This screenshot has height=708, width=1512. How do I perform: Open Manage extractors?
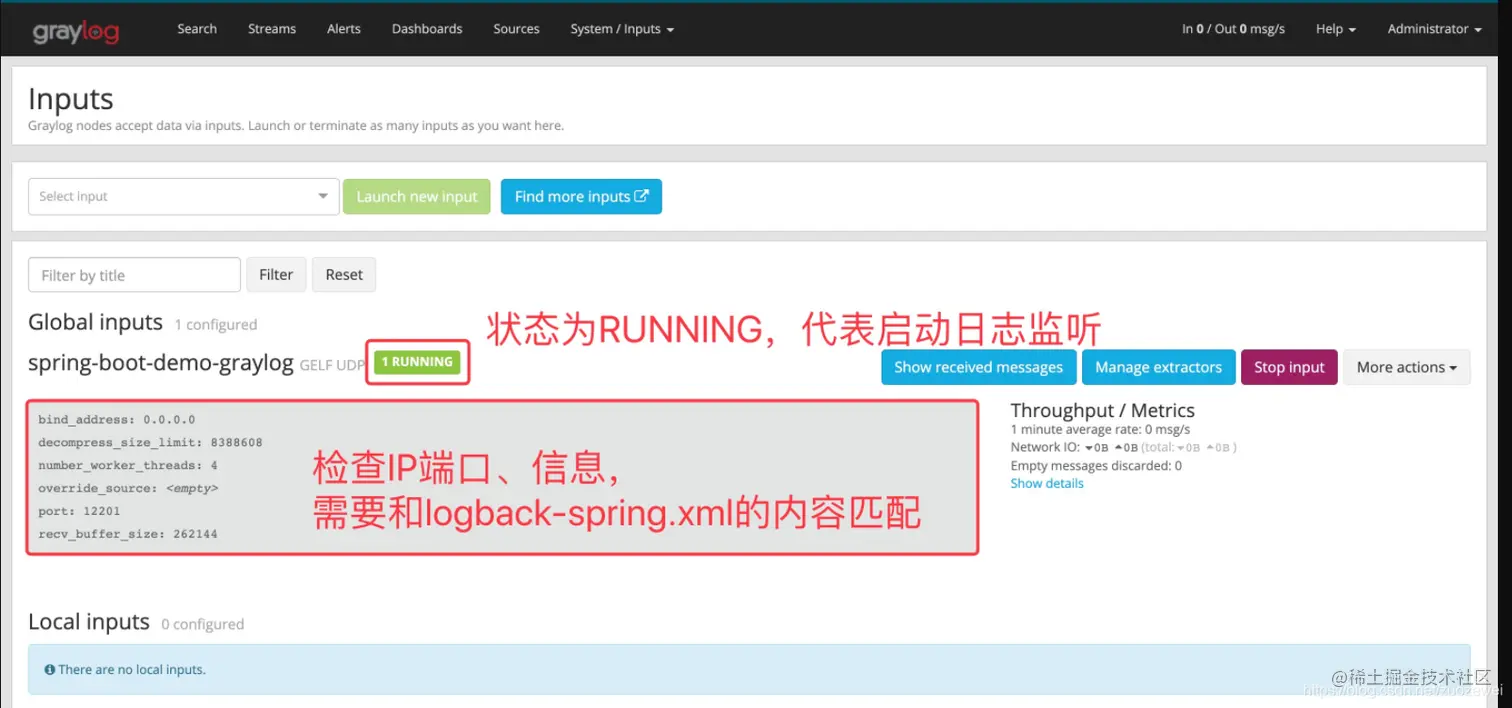tap(1158, 367)
